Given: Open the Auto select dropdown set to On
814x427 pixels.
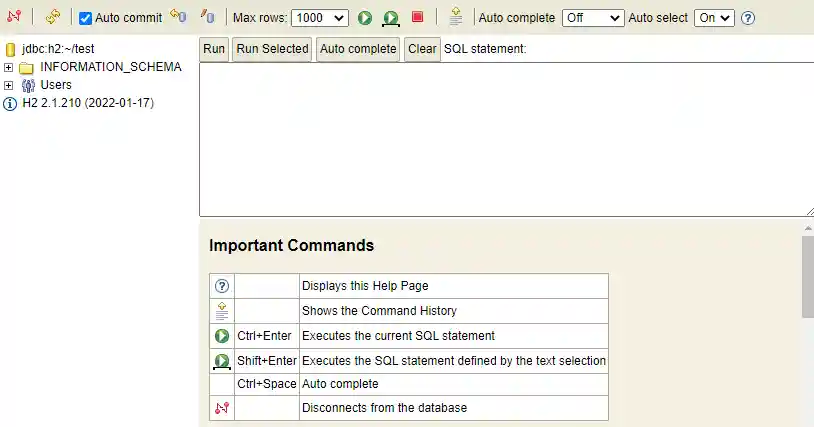Looking at the screenshot, I should coord(714,18).
